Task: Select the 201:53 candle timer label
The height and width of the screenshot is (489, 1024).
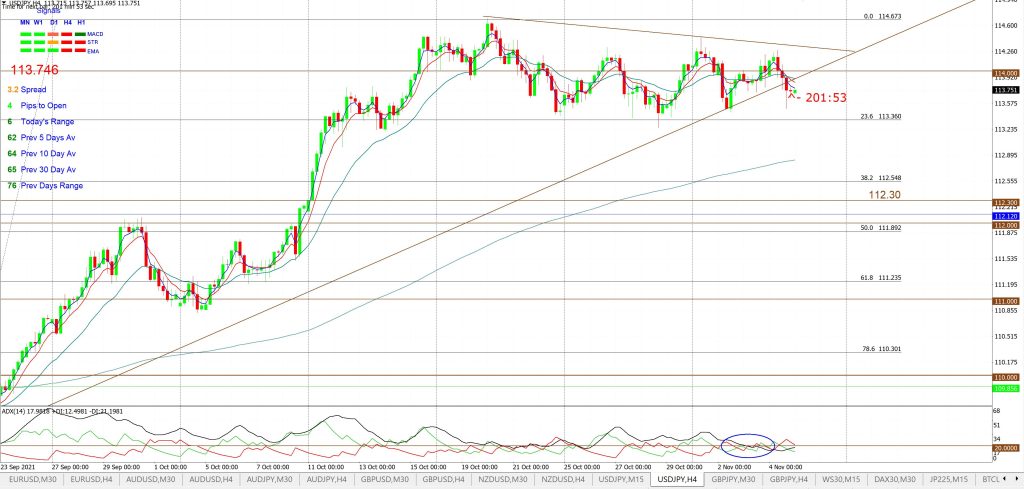Action: click(x=825, y=98)
